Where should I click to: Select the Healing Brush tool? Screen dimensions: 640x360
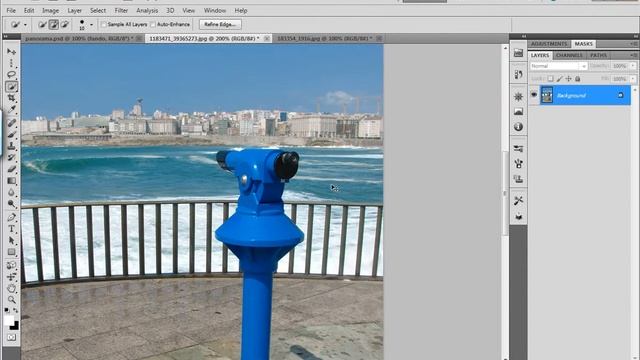[x=11, y=123]
